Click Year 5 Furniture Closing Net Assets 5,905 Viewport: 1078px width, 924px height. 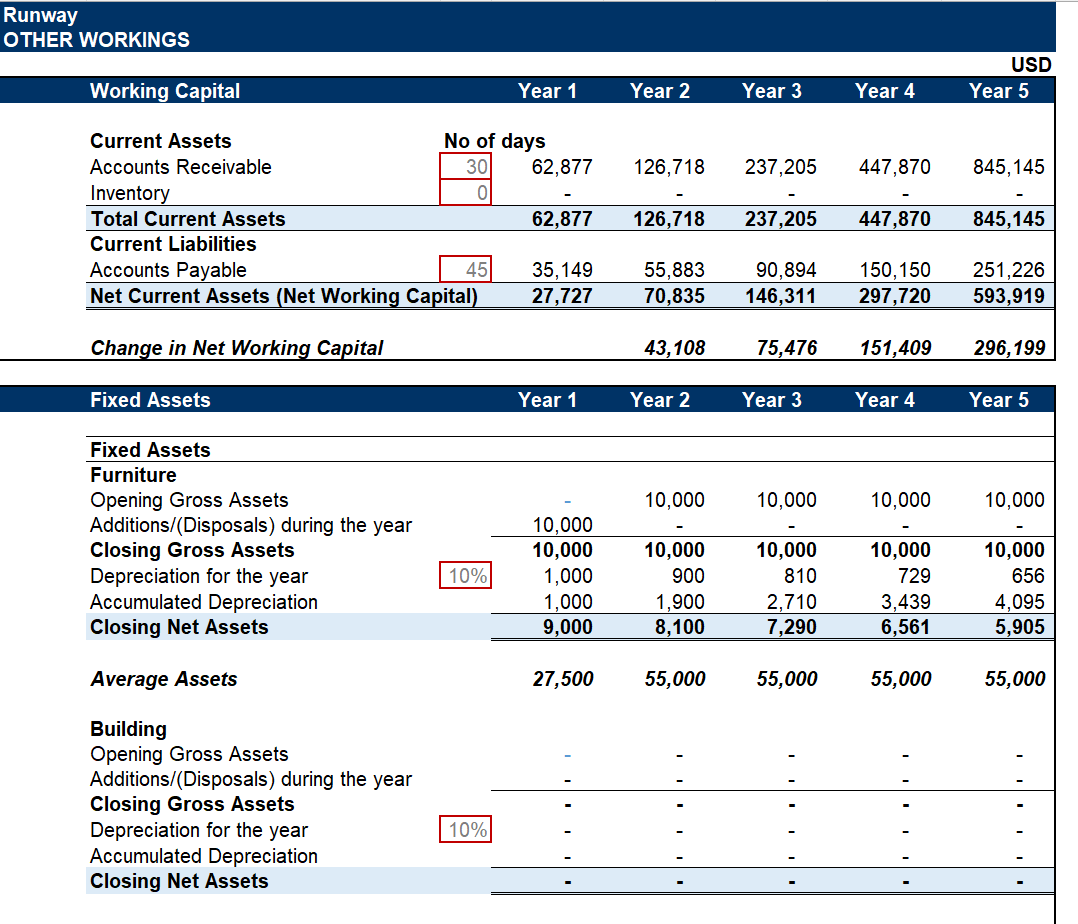pyautogui.click(x=1019, y=627)
